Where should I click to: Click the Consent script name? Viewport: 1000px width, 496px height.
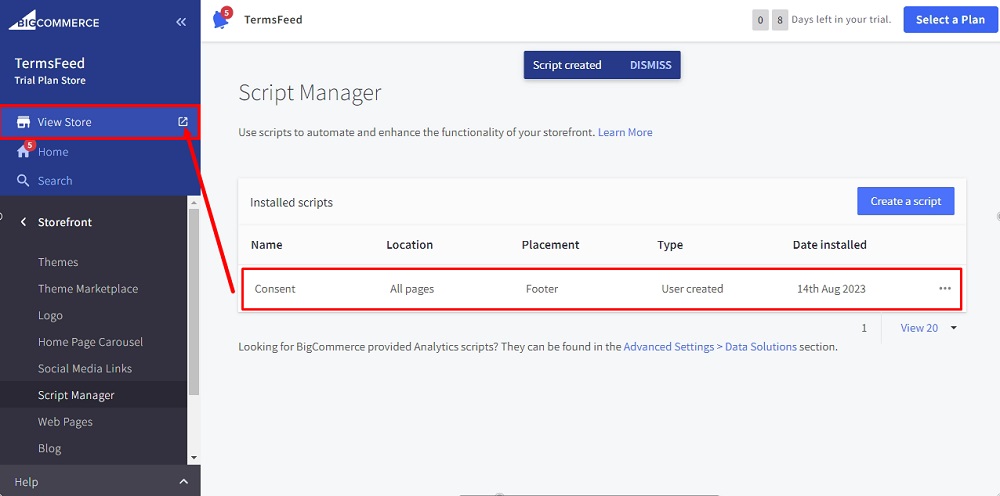(275, 289)
